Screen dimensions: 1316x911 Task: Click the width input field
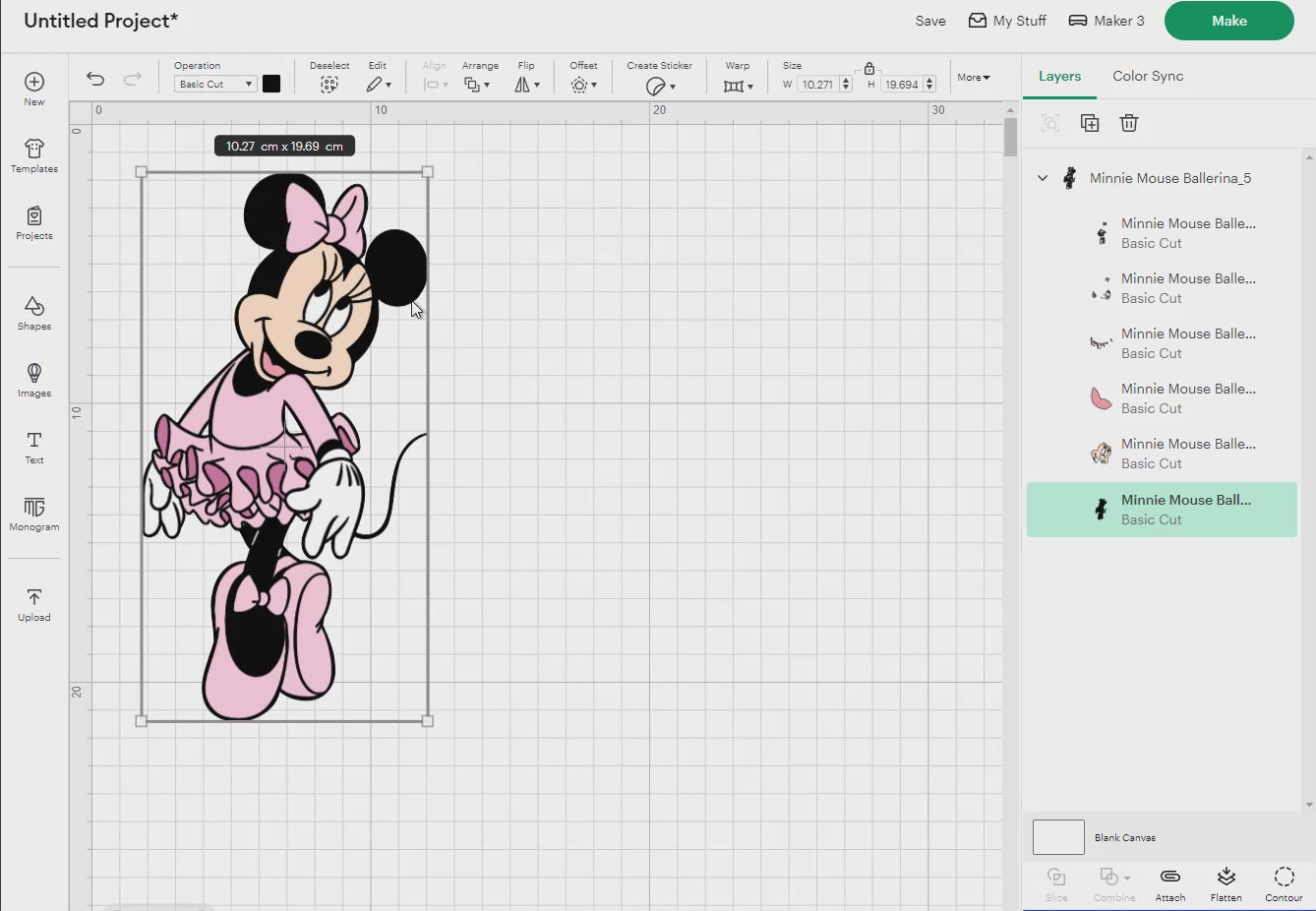[x=818, y=85]
